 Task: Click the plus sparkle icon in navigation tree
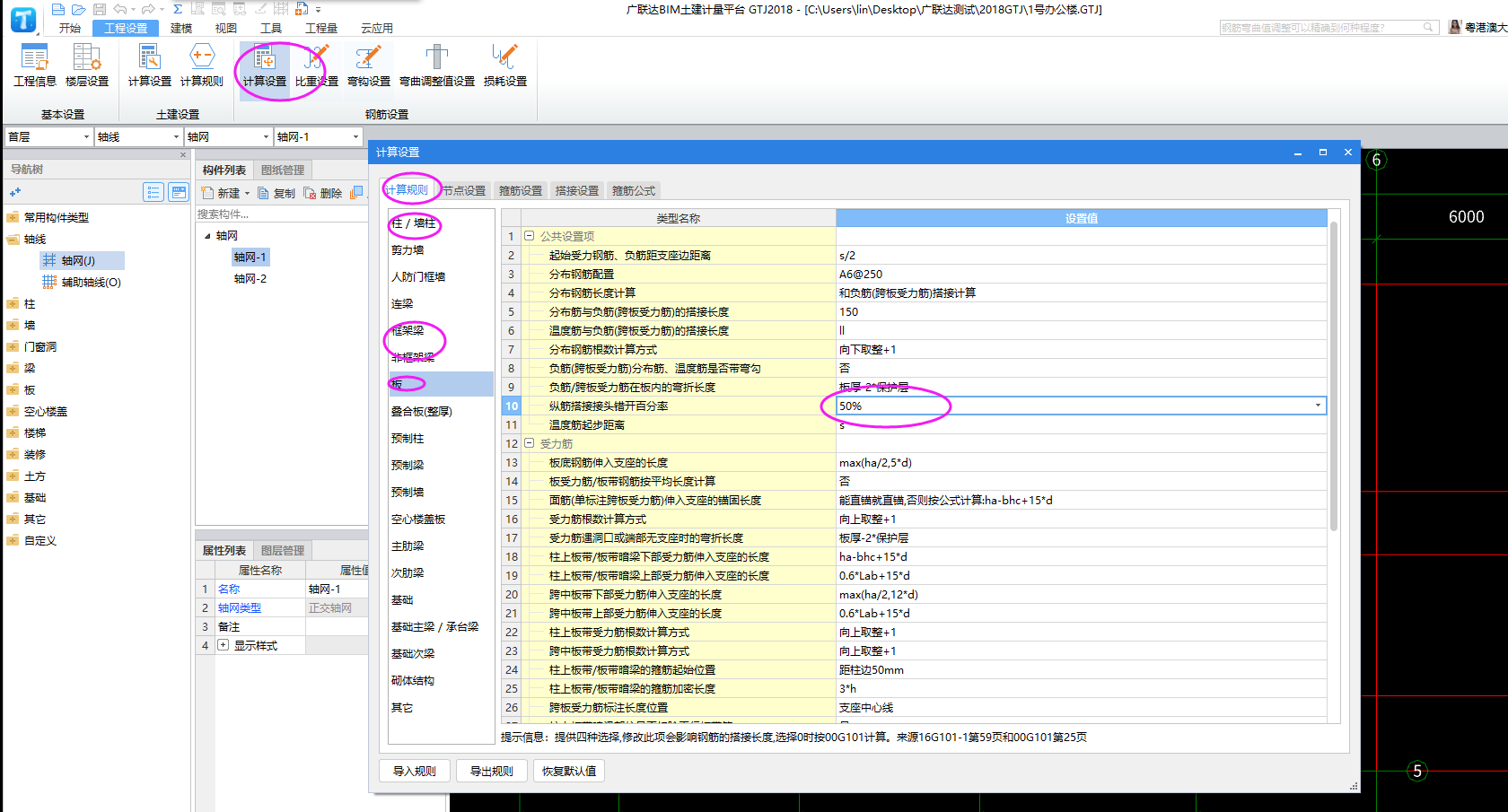click(x=14, y=192)
